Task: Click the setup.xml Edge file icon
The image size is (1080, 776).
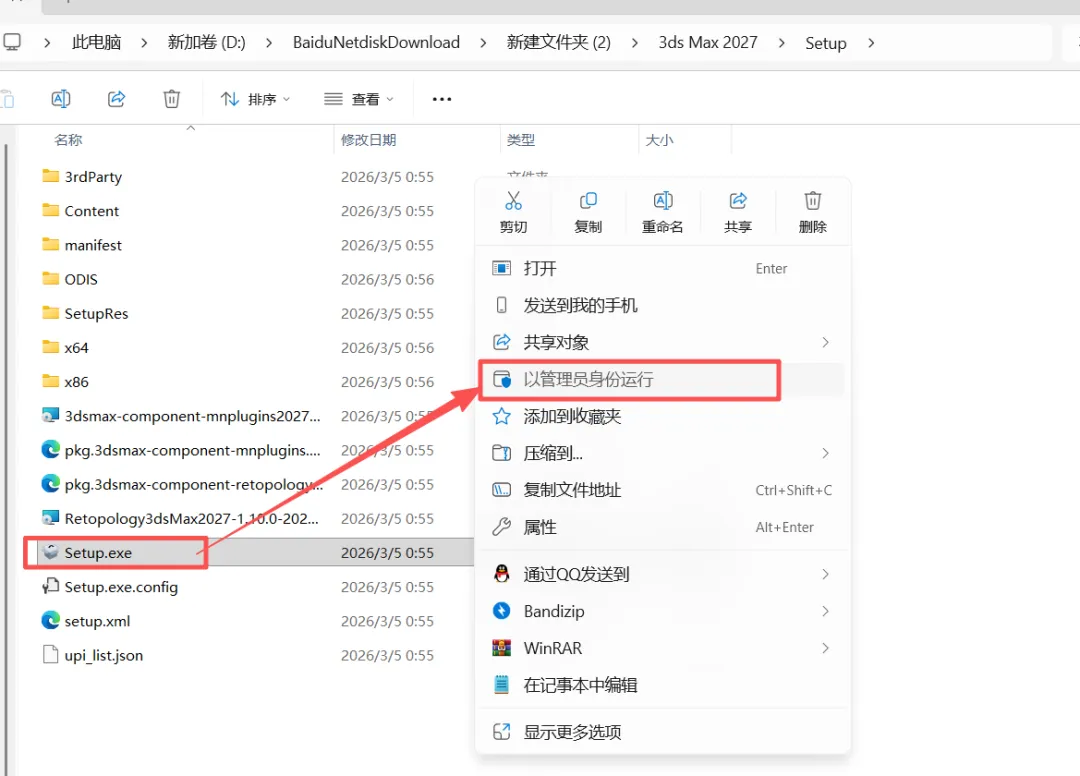Action: [x=50, y=620]
